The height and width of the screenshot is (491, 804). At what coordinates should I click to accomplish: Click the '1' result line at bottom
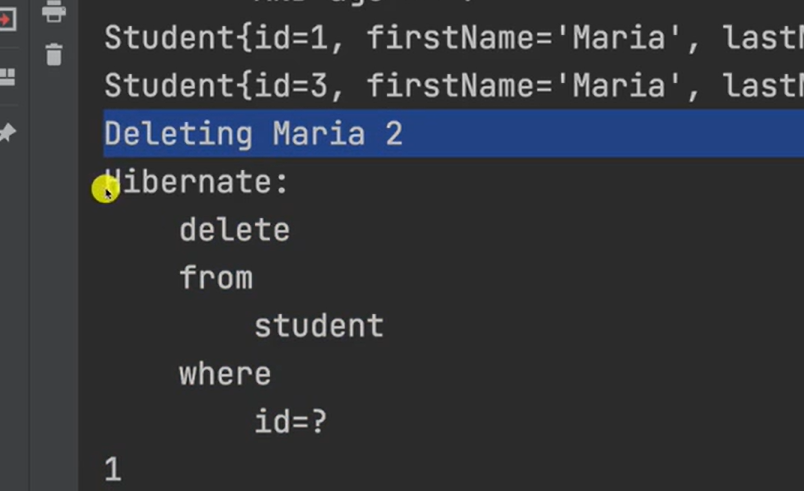[x=113, y=469]
